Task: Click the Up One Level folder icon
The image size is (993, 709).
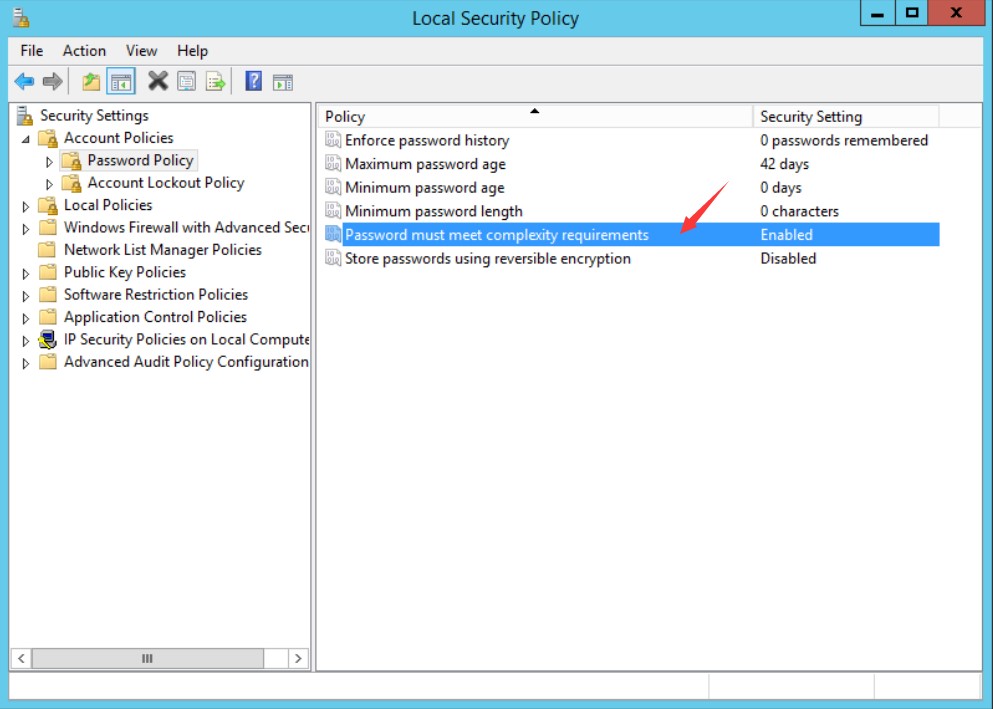Action: click(91, 81)
